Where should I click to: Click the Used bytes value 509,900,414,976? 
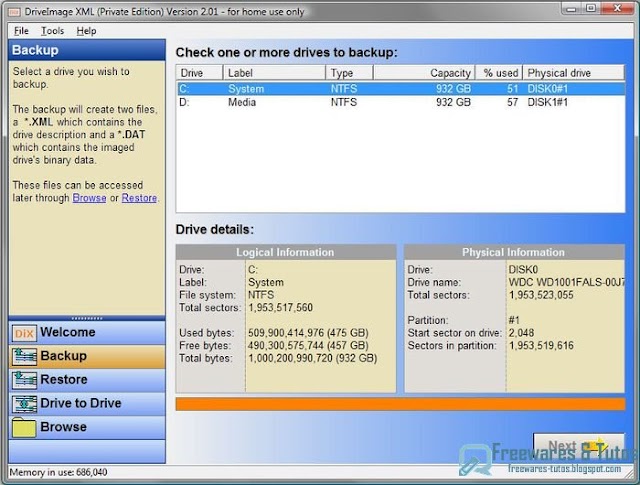[308, 333]
